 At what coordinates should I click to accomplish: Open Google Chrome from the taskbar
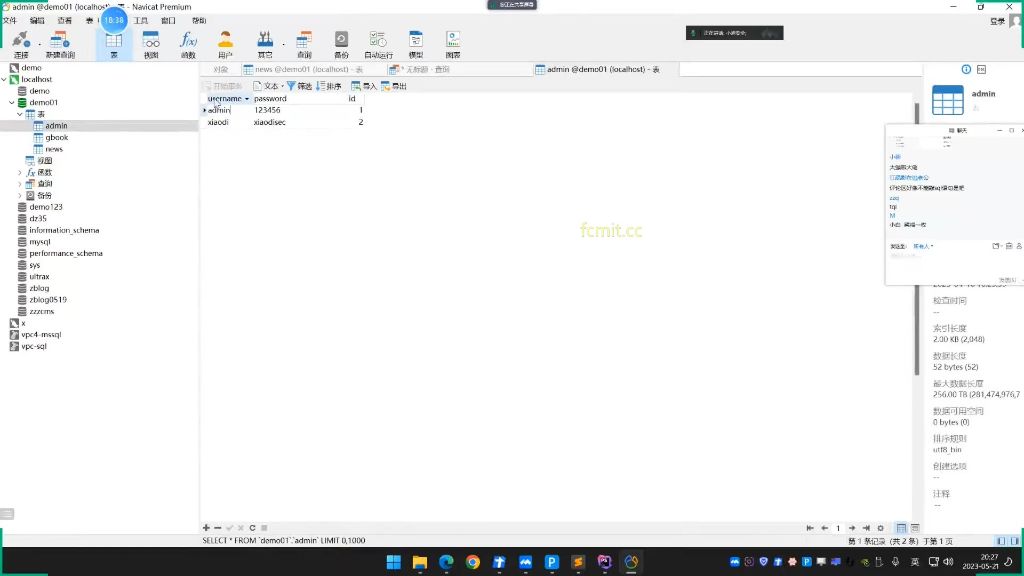(473, 562)
